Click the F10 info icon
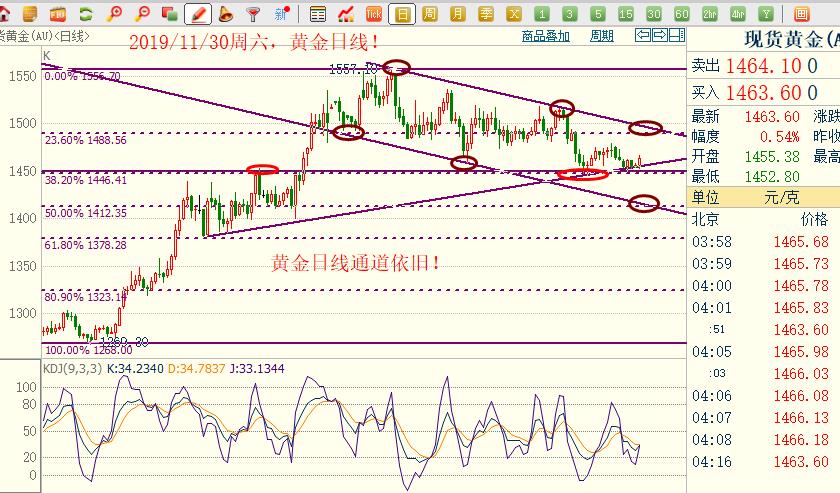This screenshot has height=493, width=840. 58,14
